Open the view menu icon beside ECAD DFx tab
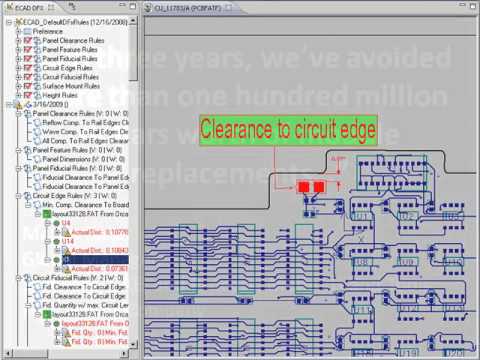 point(72,6)
